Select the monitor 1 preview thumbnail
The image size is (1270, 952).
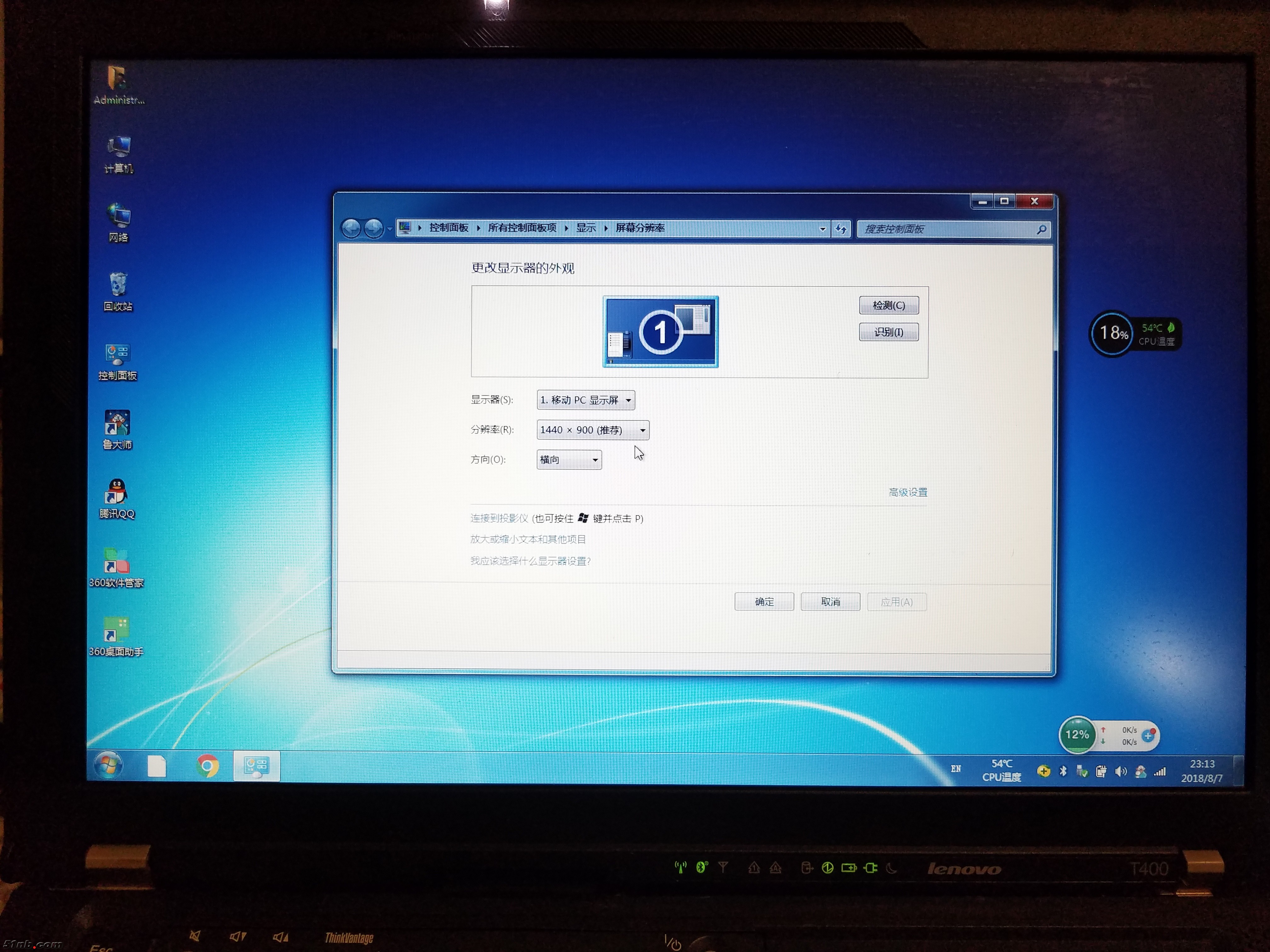coord(660,332)
